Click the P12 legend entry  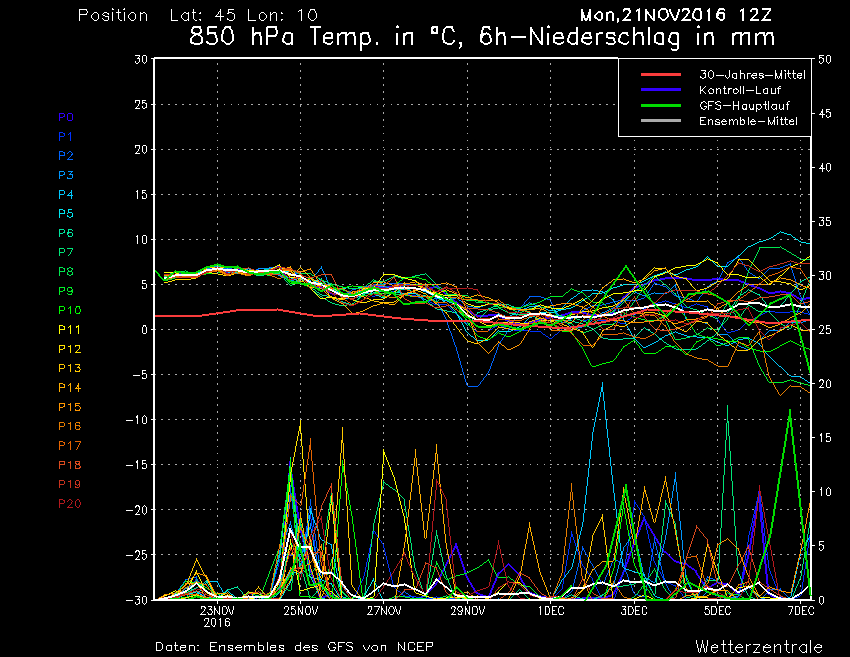[69, 349]
